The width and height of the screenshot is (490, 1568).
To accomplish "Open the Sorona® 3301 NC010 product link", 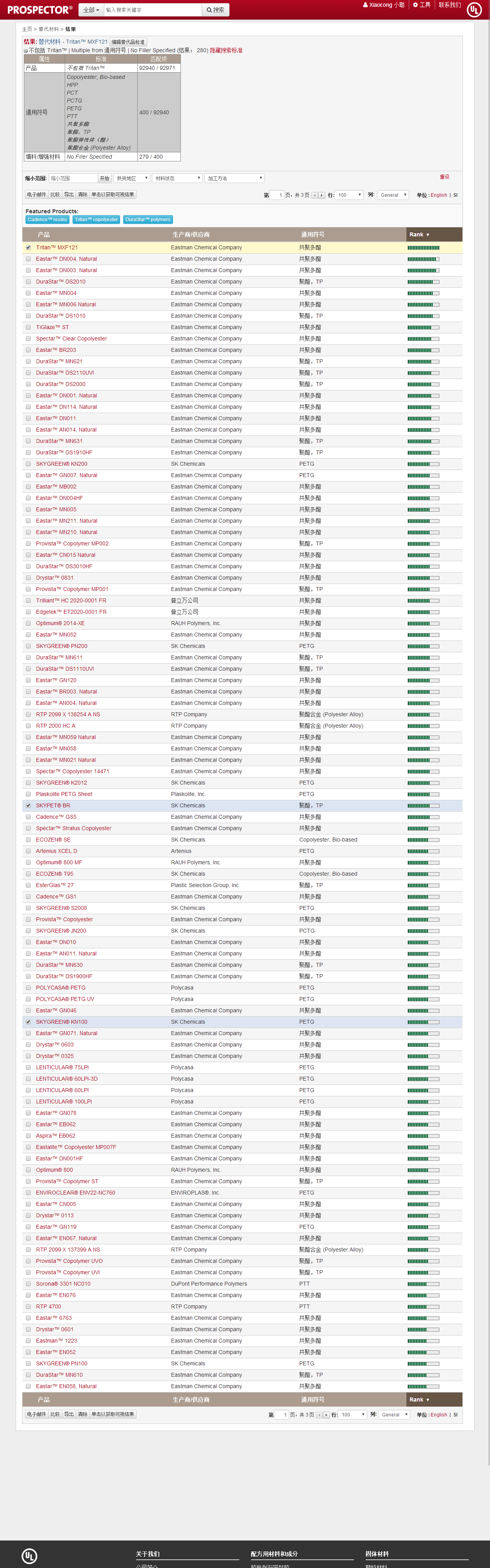I will click(63, 1284).
